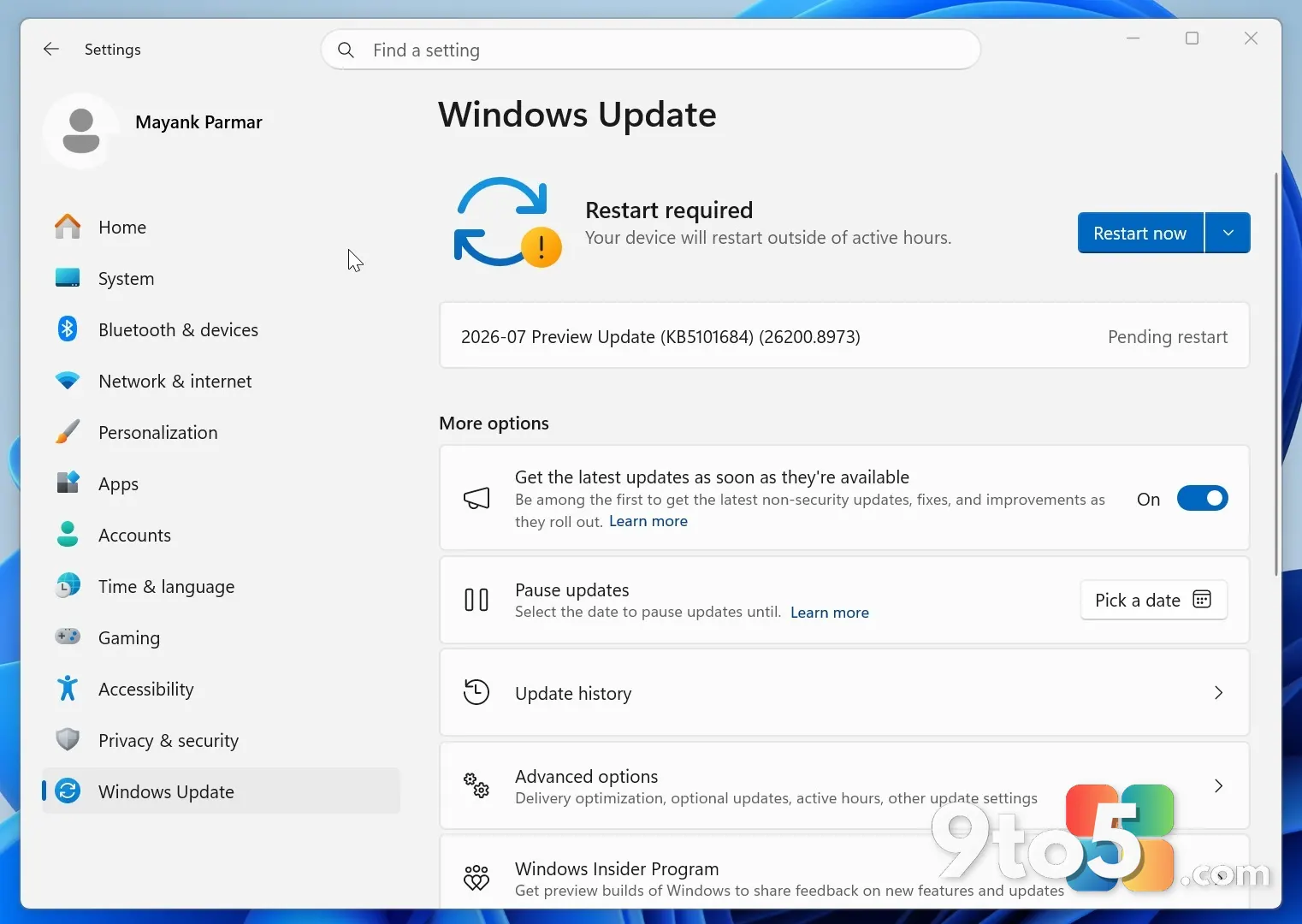Go to Accessibility settings
The height and width of the screenshot is (924, 1302).
point(221,689)
